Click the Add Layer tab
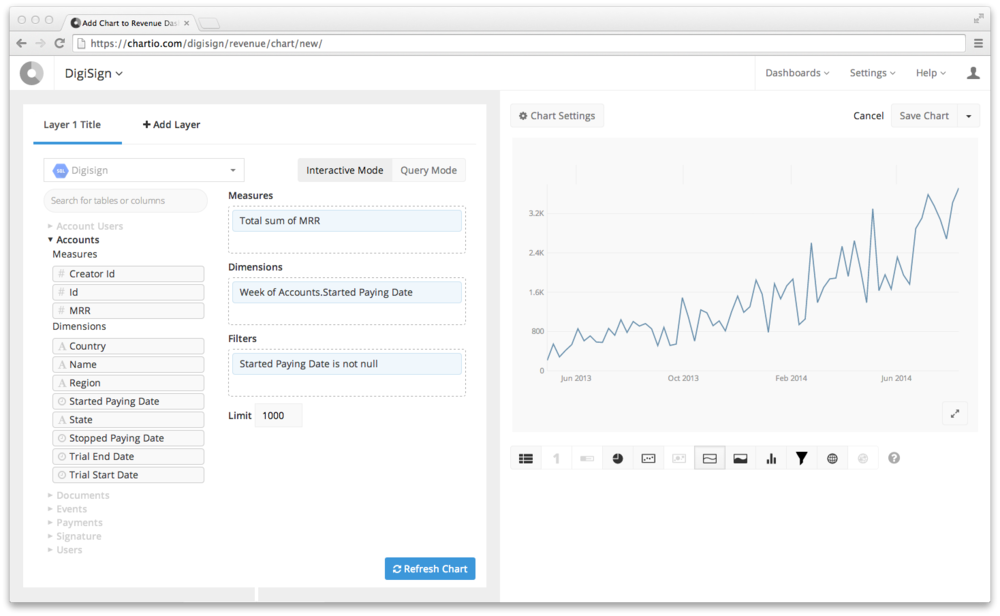1000x616 pixels. 171,125
